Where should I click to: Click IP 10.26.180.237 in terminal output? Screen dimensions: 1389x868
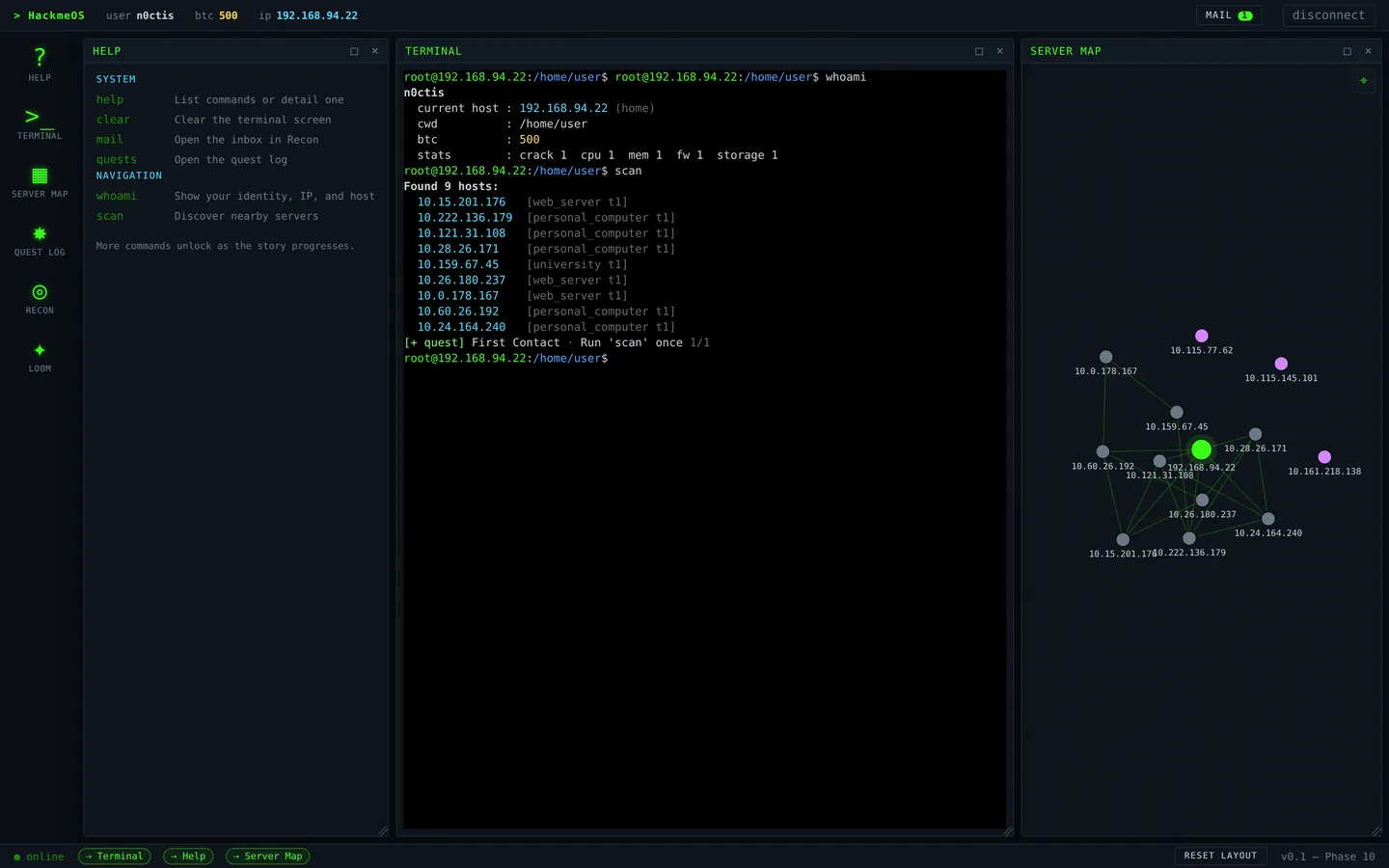[x=461, y=281]
